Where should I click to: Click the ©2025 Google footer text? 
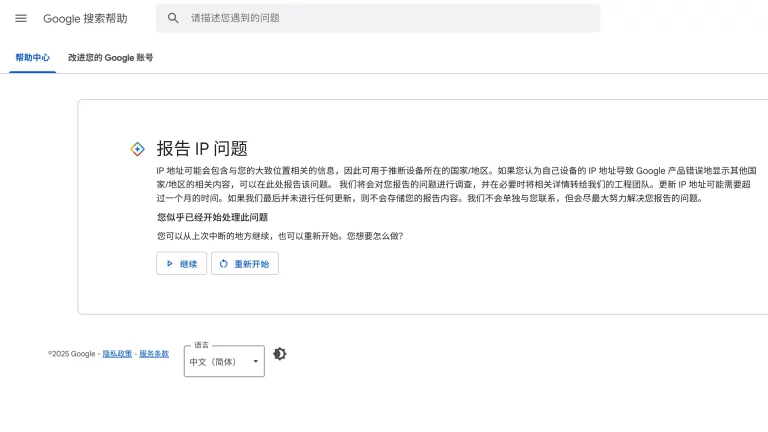point(72,354)
